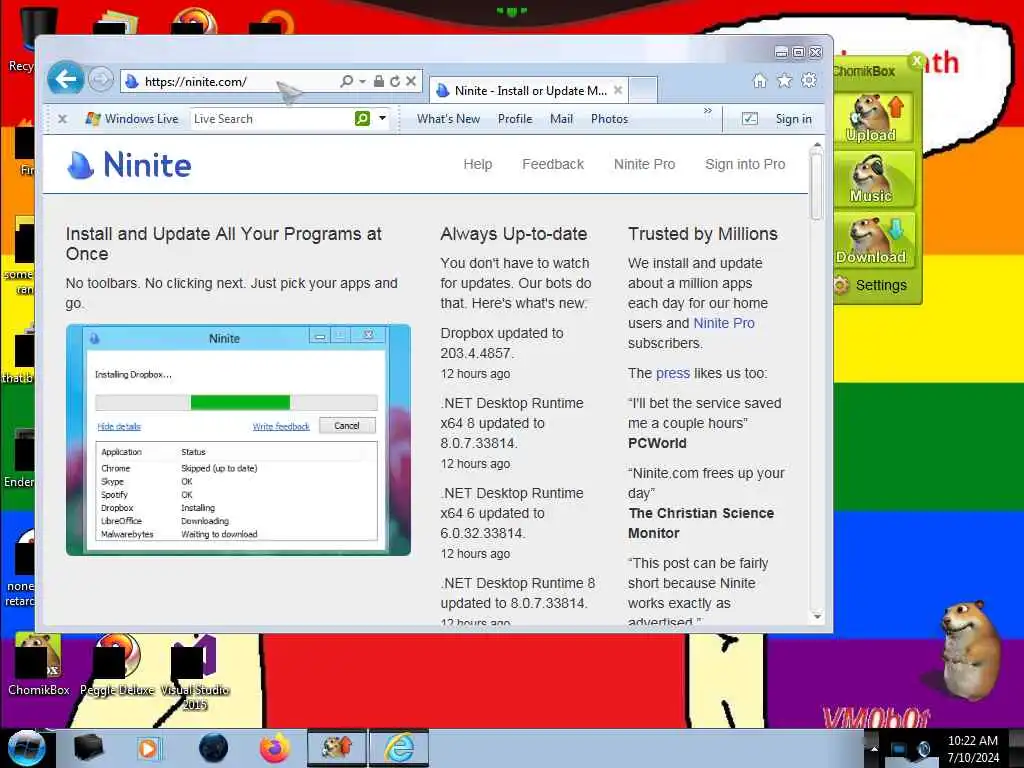Open the Ninite Pro header link

click(645, 165)
